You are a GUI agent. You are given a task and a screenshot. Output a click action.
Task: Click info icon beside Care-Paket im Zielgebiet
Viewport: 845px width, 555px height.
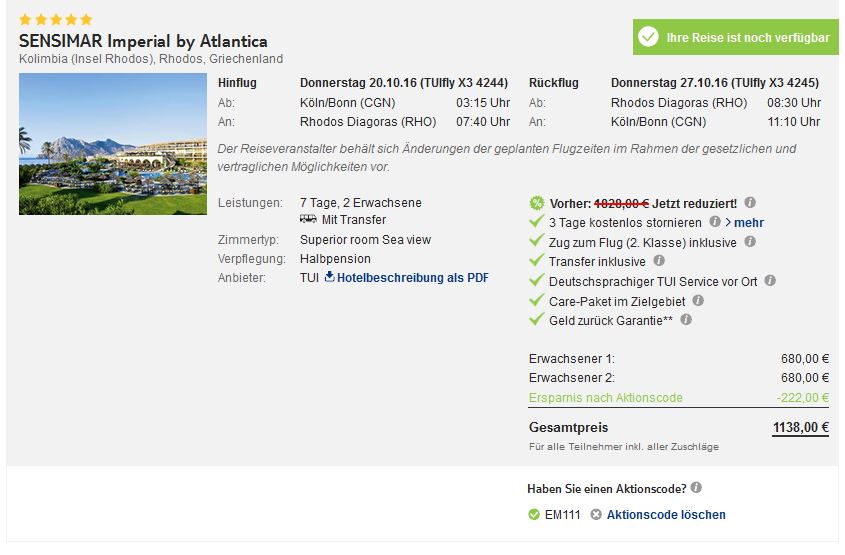tap(698, 300)
